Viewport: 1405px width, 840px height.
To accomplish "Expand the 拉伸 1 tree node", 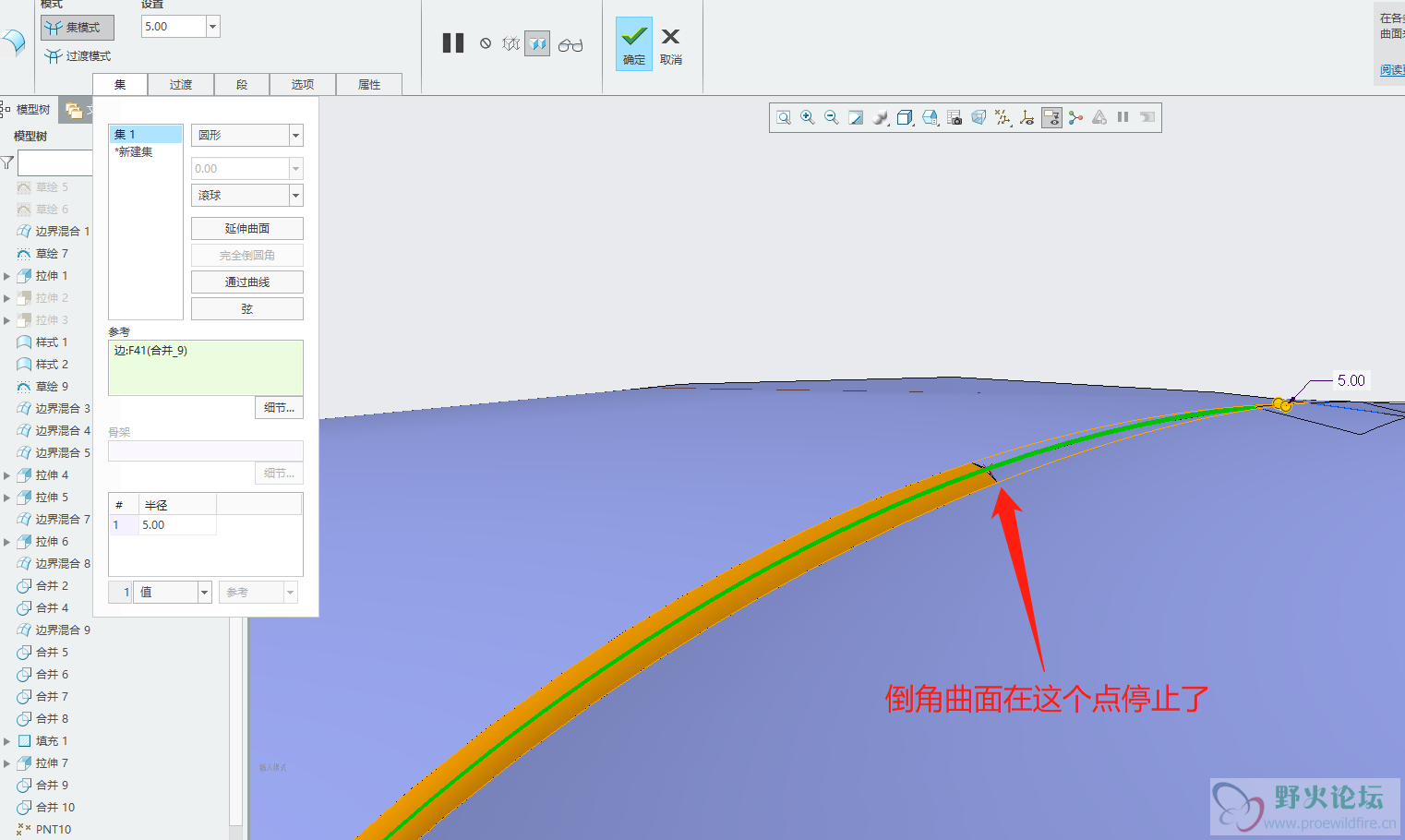I will coord(7,276).
